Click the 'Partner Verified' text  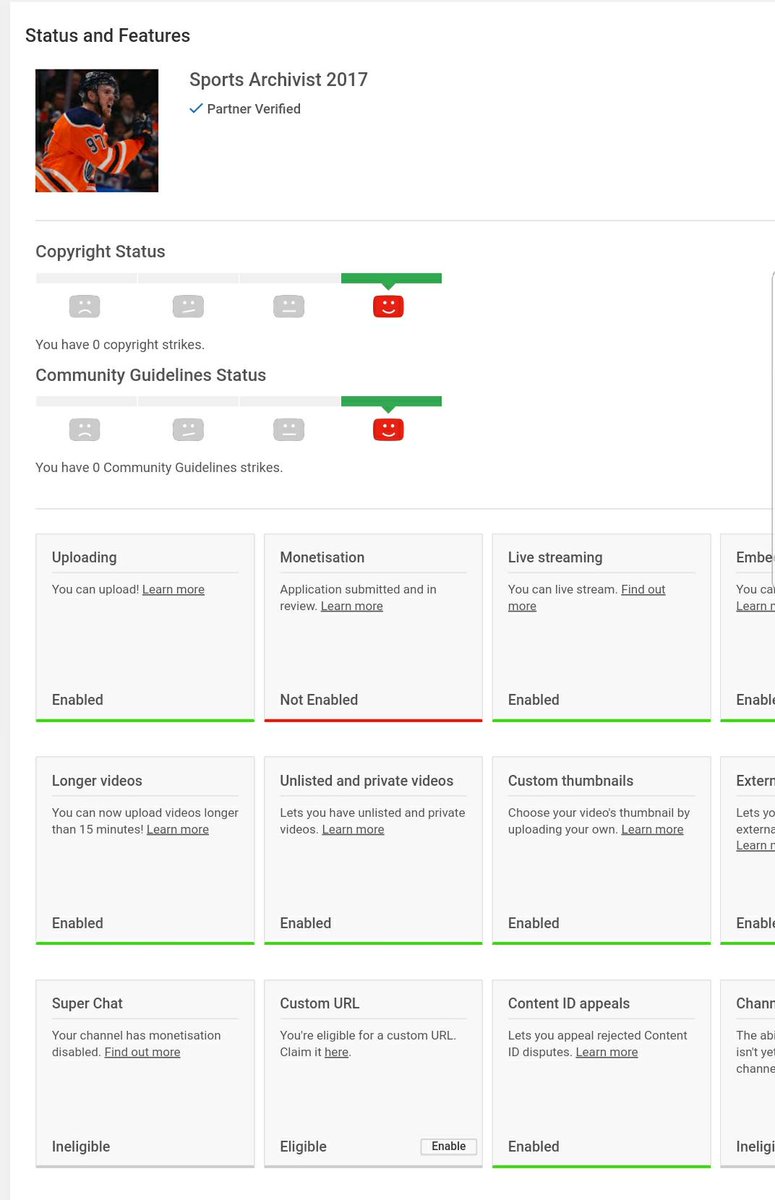pos(254,109)
